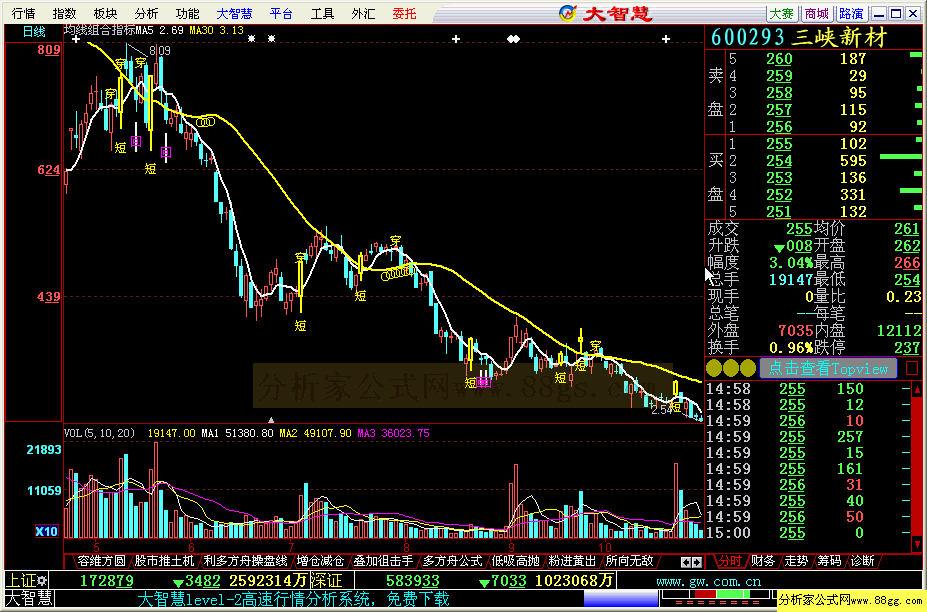Click the 点击查看Topview button
Screen dimensions: 927x612
click(828, 368)
